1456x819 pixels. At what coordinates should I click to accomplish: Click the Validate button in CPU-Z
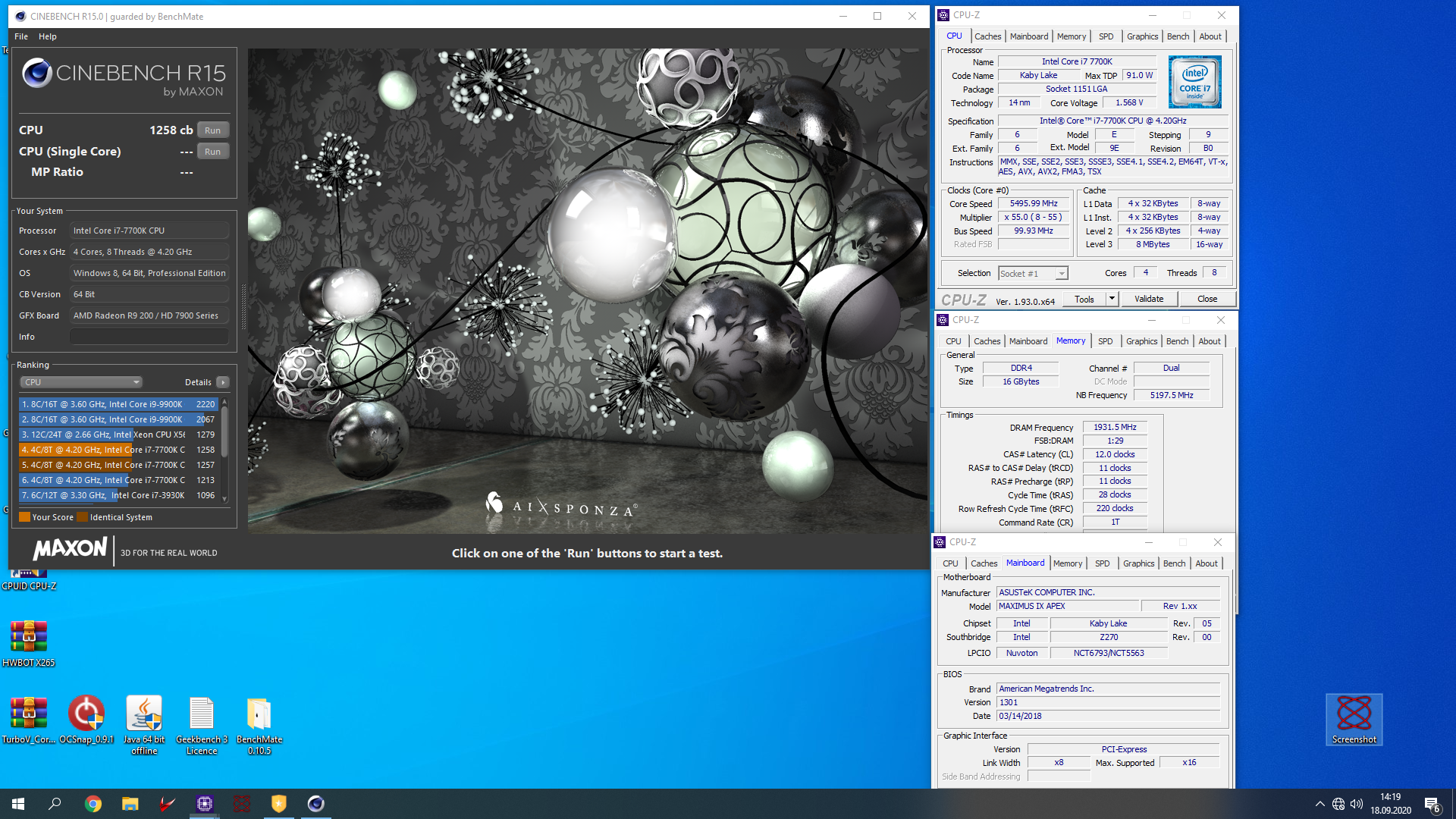pyautogui.click(x=1149, y=299)
